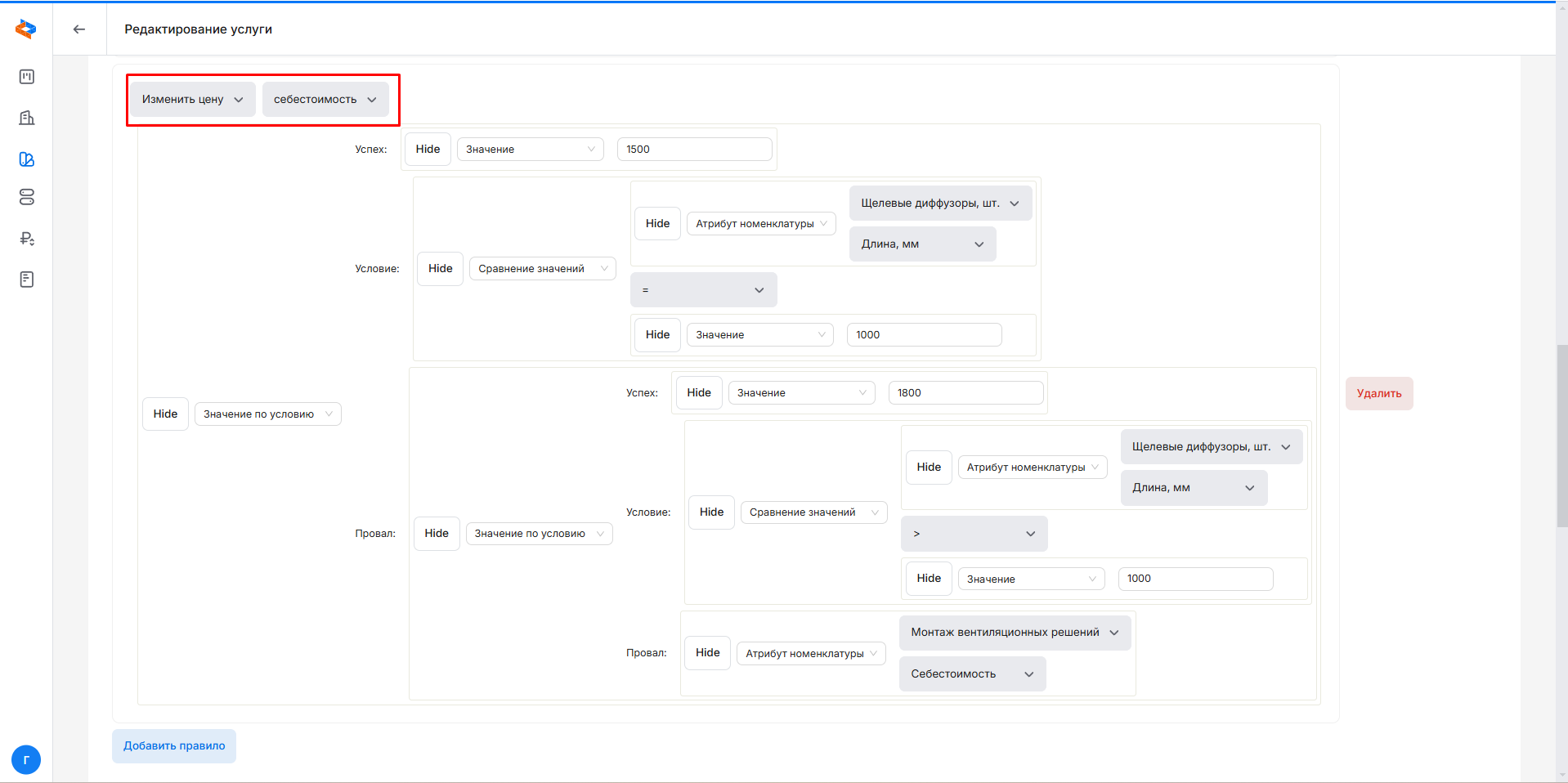Toggle the leftmost Hide for 'Значение по условию'
Viewport: 1568px width, 783px height.
pyautogui.click(x=165, y=414)
